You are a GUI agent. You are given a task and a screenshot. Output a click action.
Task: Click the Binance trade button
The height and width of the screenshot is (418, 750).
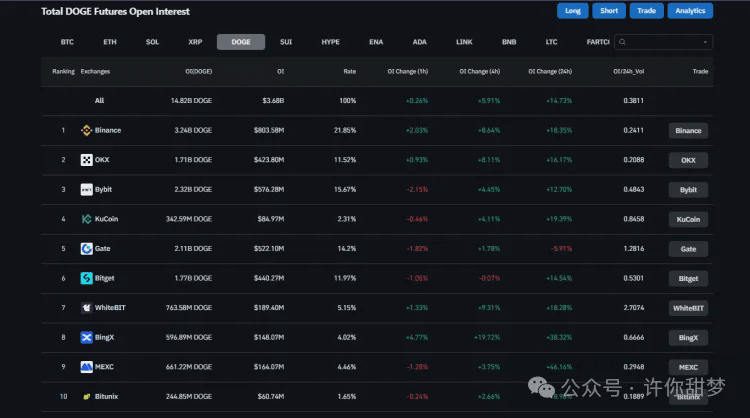coord(688,131)
